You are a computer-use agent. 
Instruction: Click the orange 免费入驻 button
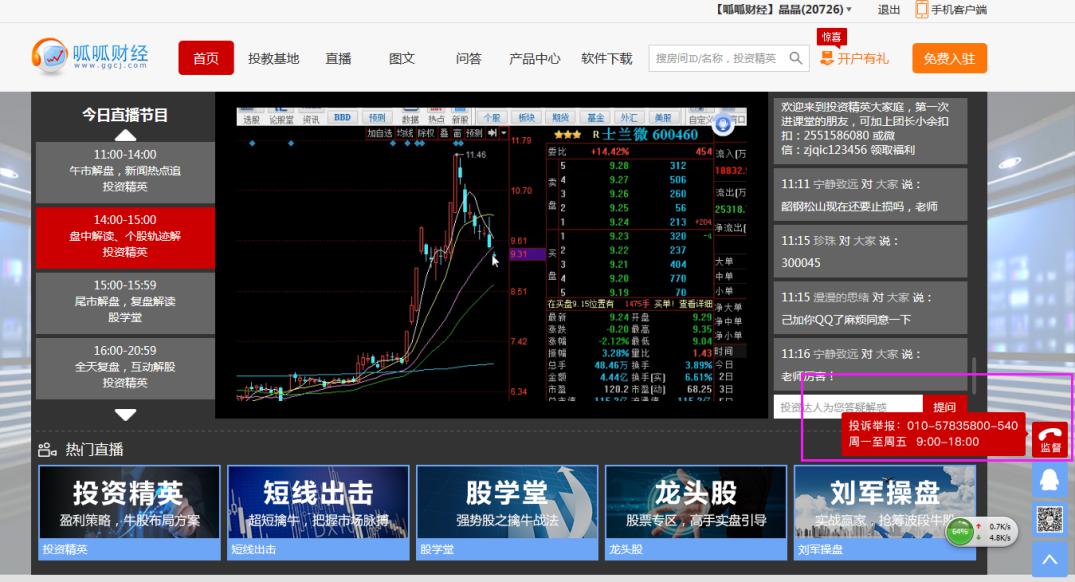[949, 58]
